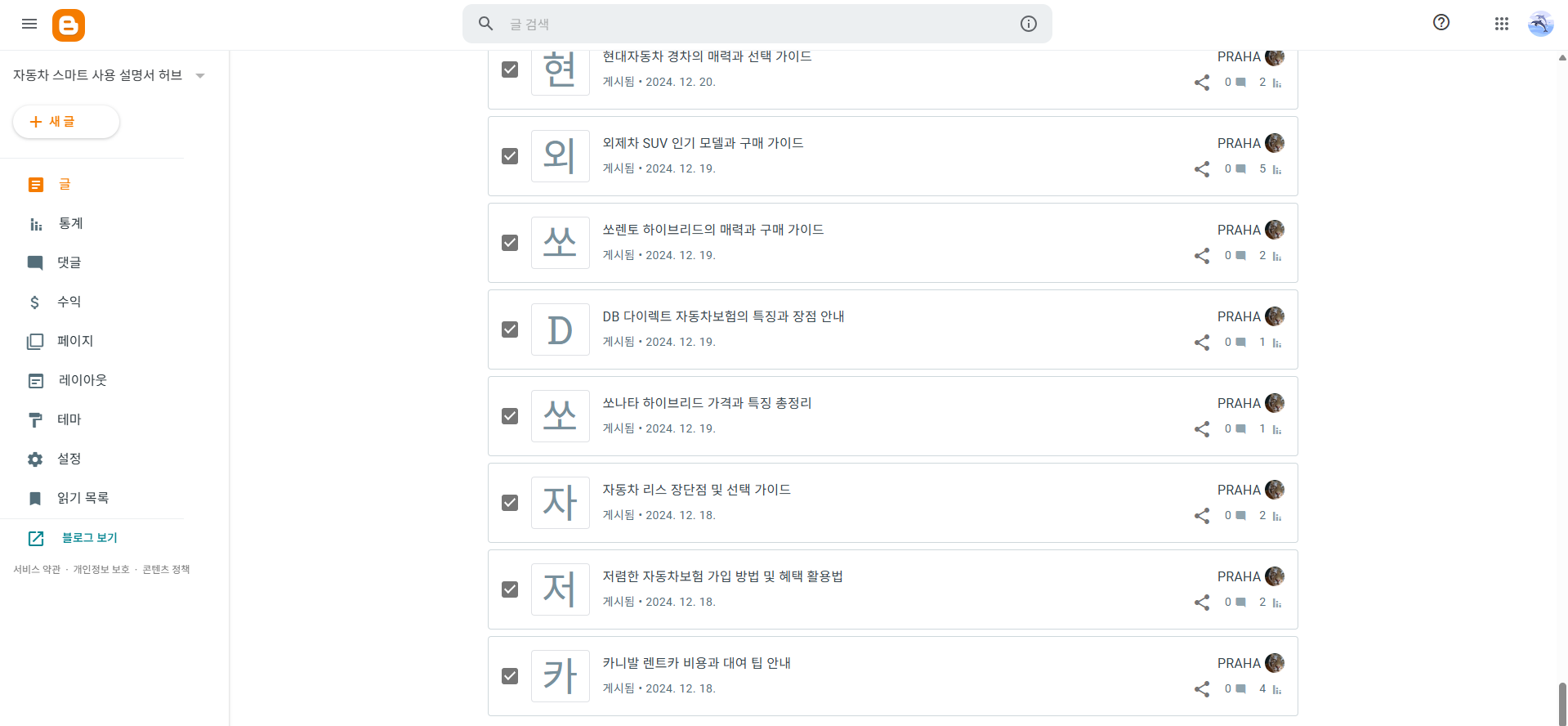Open the 읽기 목록 (Reading list)
This screenshot has height=726, width=1568.
tap(82, 498)
